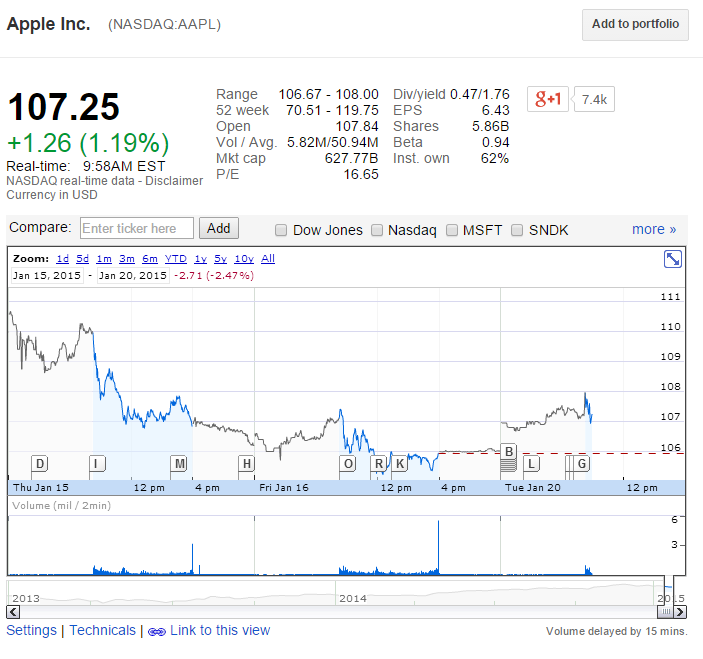Click Add to portfolio button
Screen dimensions: 703x659
pos(635,24)
